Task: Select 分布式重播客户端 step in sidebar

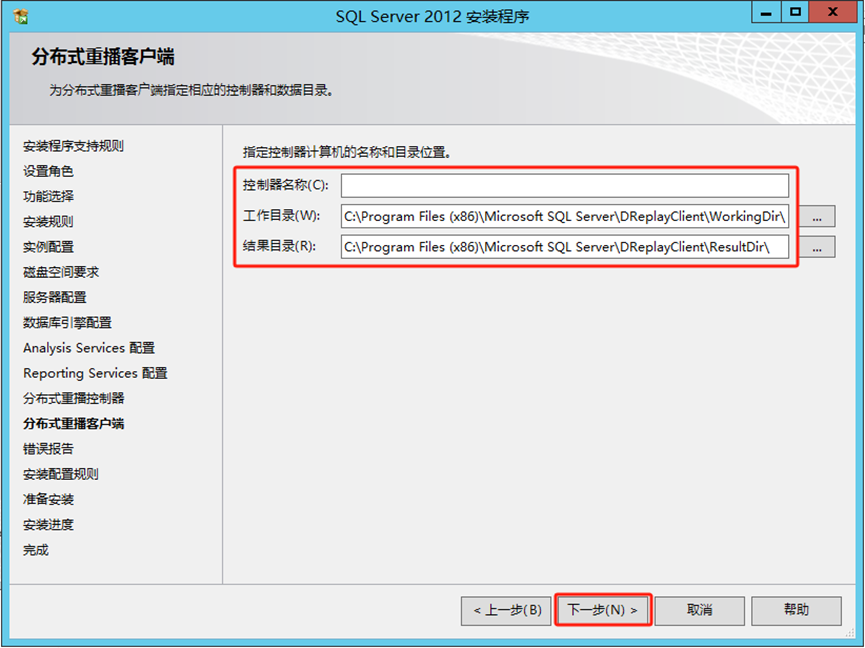Action: point(73,424)
